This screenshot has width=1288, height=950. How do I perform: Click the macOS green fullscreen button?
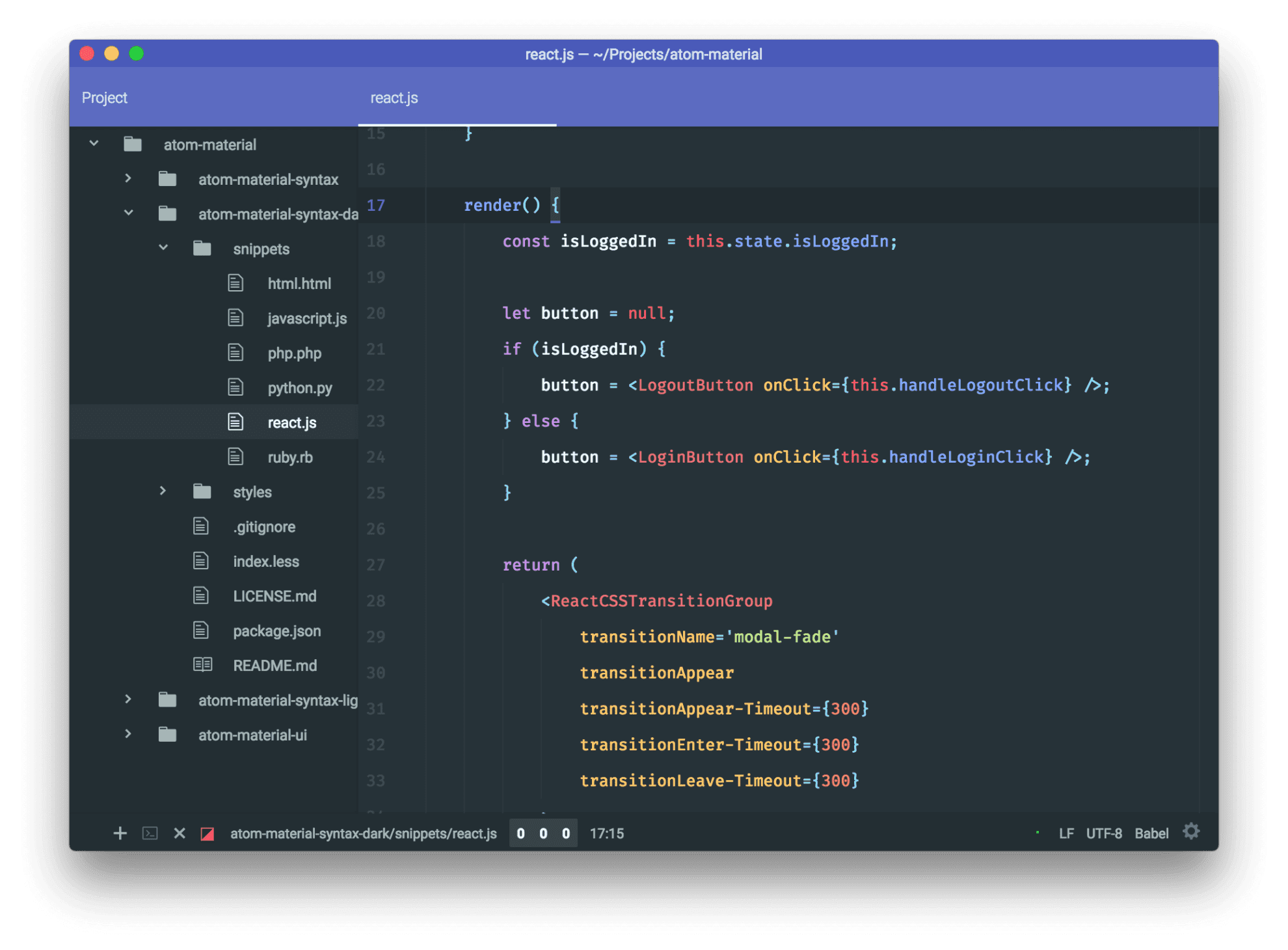coord(136,53)
